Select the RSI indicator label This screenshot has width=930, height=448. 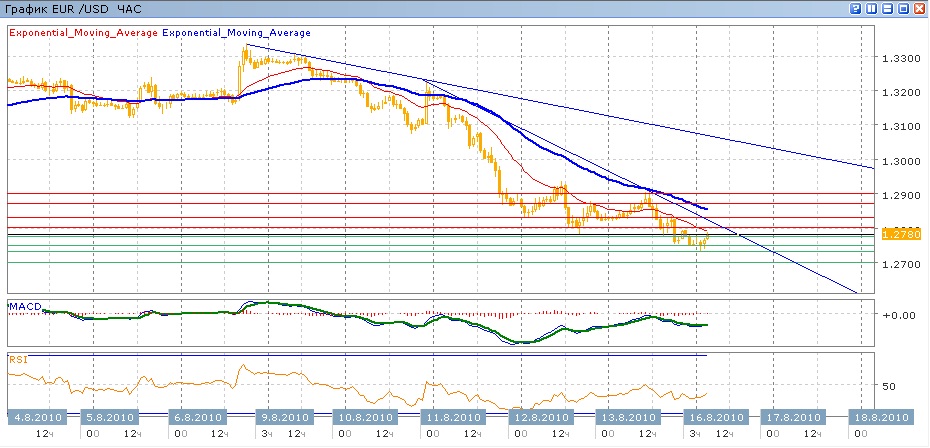17,357
